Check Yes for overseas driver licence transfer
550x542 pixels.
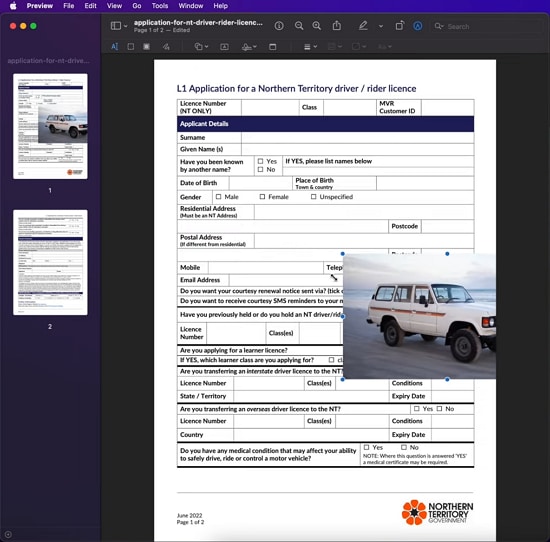[416, 408]
